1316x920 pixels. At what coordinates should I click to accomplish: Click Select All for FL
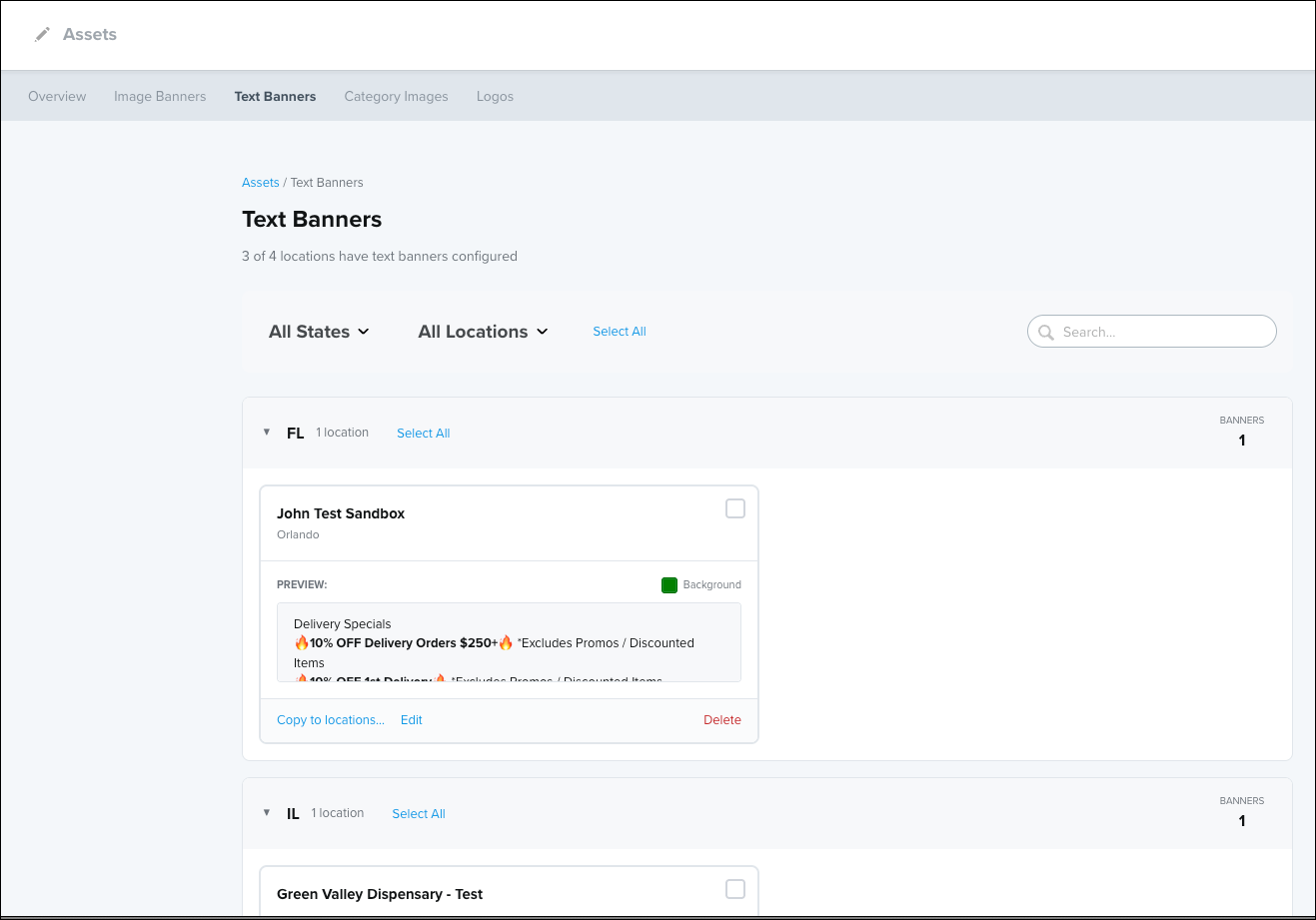pos(424,434)
